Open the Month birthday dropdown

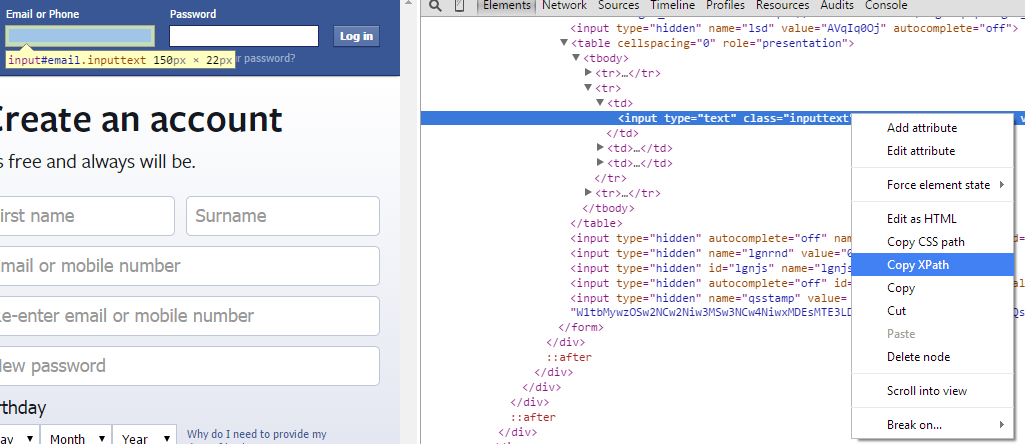point(76,437)
